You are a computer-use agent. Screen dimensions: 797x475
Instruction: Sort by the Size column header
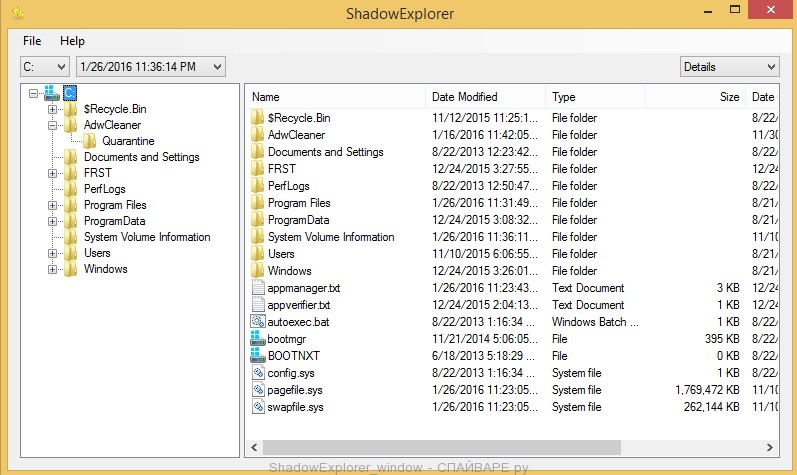695,97
